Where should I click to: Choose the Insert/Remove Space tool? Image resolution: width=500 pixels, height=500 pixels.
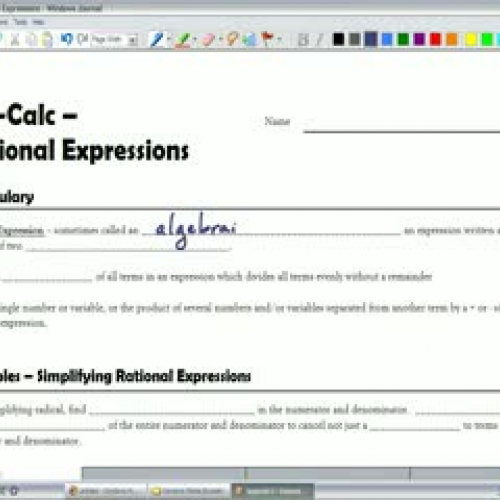click(250, 39)
